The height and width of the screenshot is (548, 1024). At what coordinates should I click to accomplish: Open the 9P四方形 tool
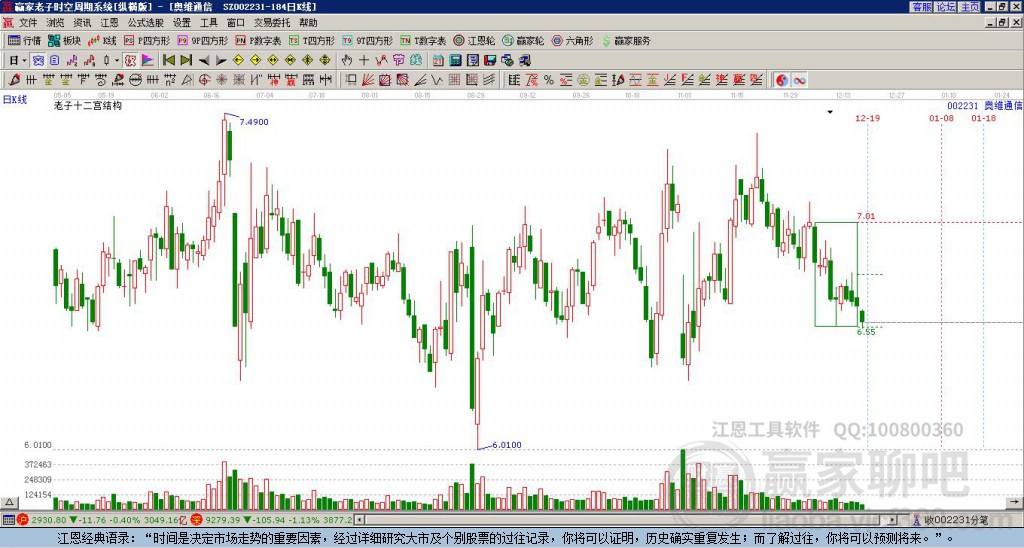tap(203, 40)
